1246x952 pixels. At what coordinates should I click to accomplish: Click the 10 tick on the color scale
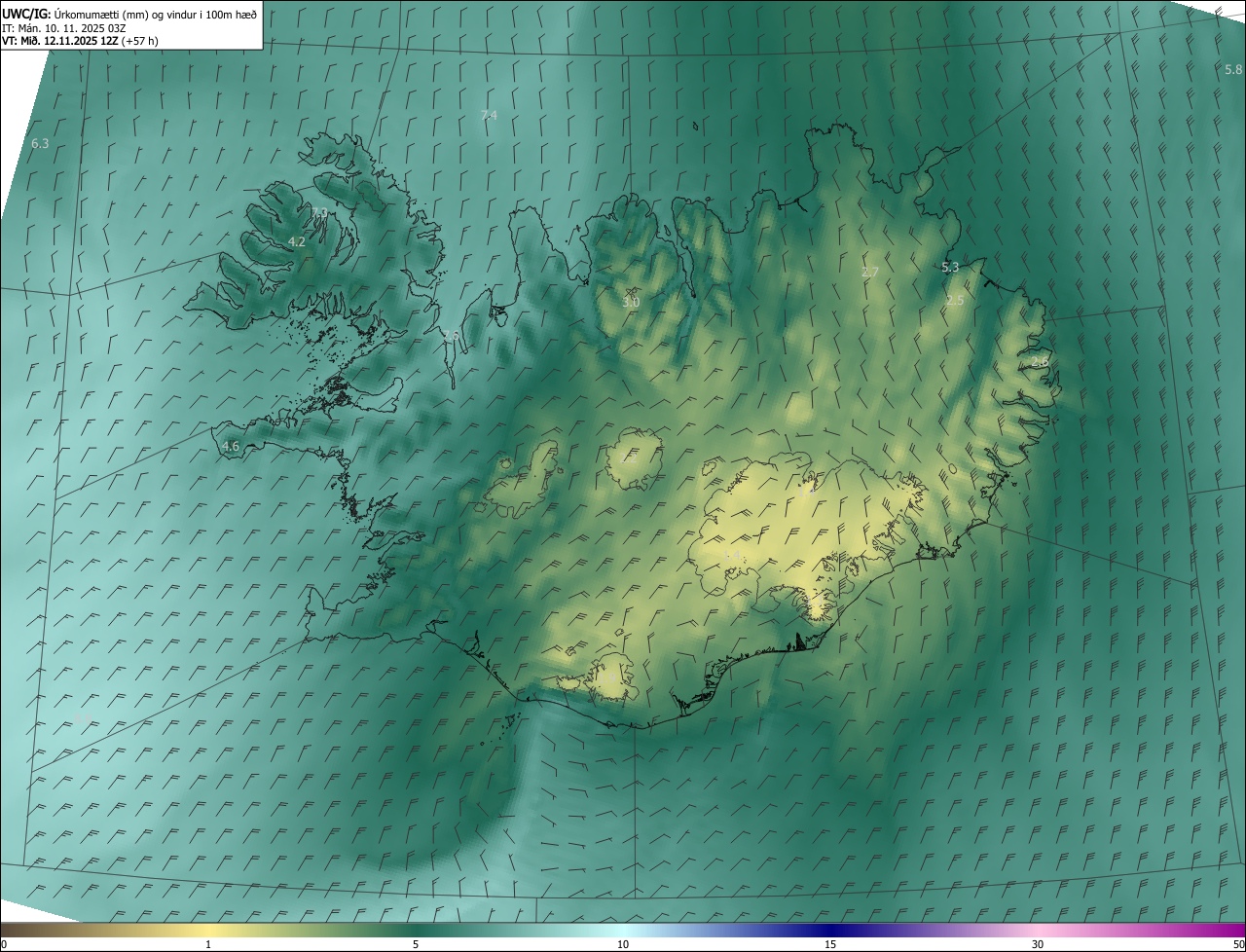tap(623, 945)
